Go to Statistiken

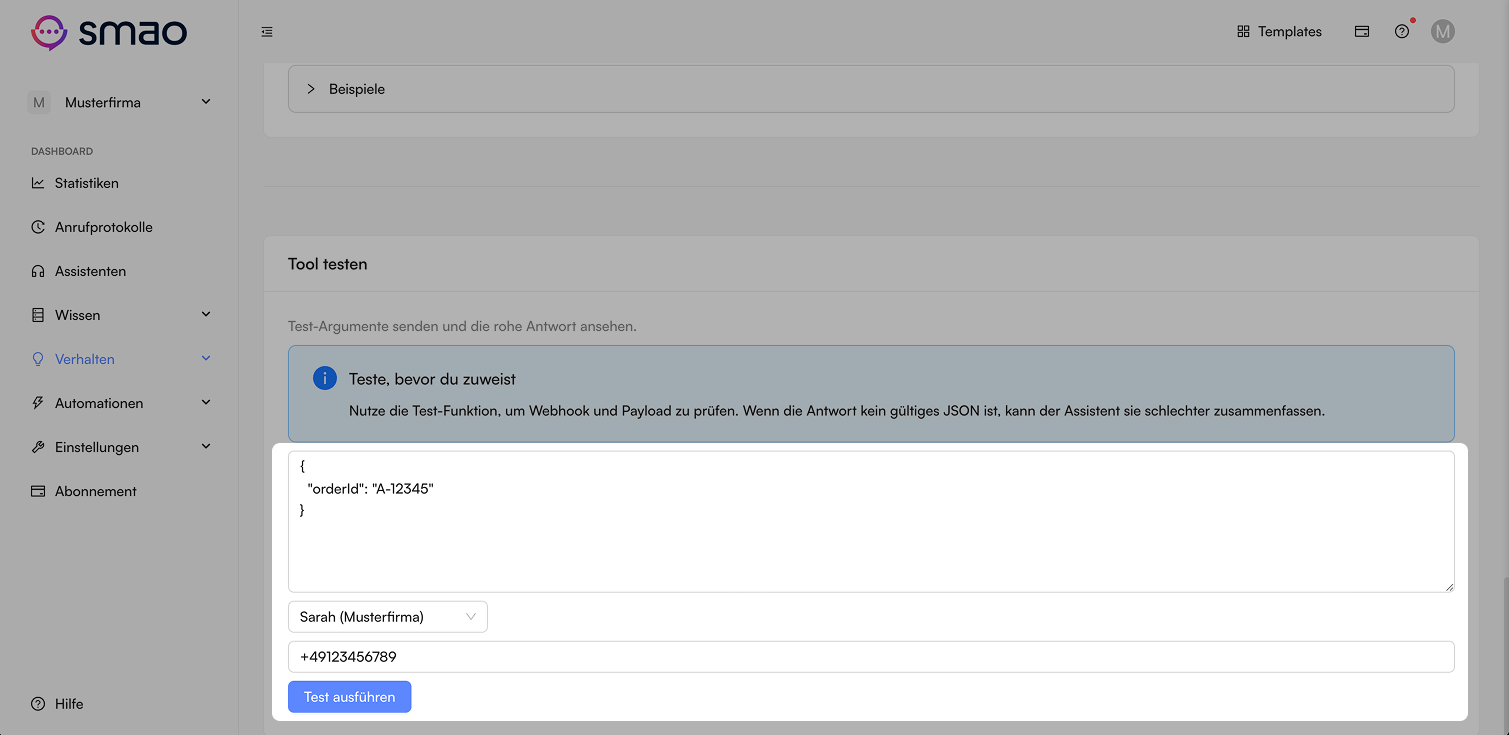(87, 183)
